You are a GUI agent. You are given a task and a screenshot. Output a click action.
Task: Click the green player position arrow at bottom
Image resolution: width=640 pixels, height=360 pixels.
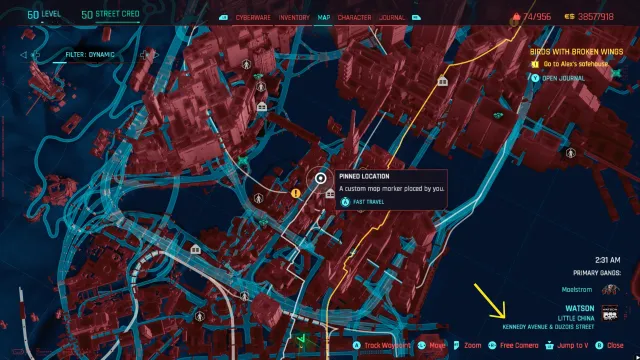[x=301, y=340]
